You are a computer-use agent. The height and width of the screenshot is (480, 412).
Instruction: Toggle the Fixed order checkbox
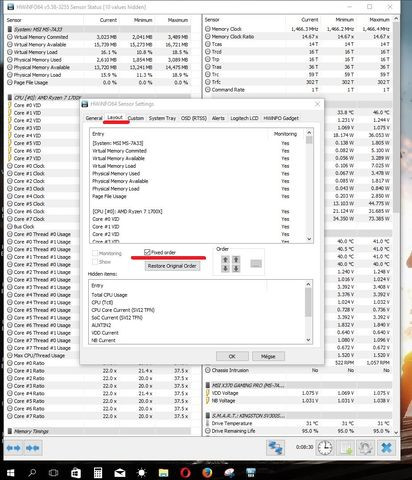tap(147, 252)
